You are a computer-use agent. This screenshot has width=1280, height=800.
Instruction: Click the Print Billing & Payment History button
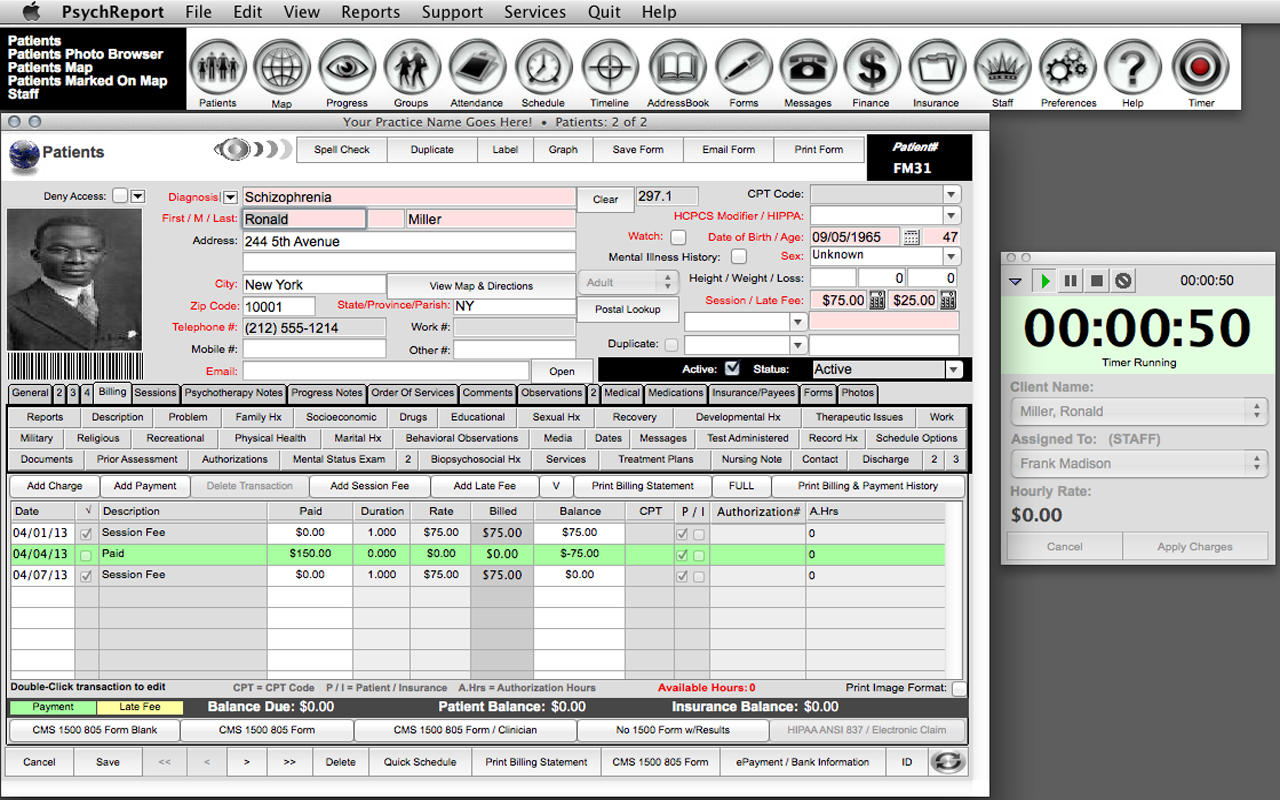pos(868,486)
